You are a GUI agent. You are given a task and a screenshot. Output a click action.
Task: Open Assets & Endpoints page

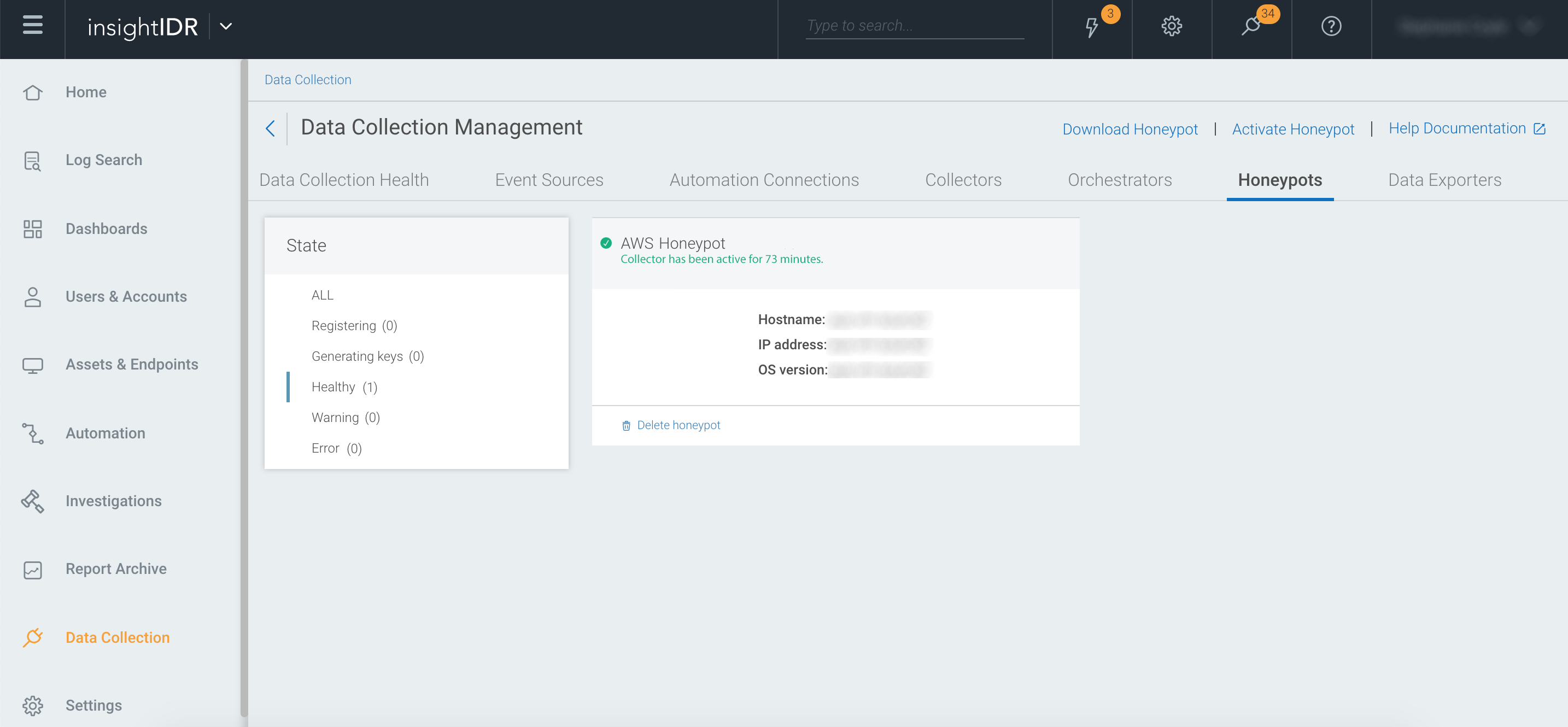coord(132,365)
